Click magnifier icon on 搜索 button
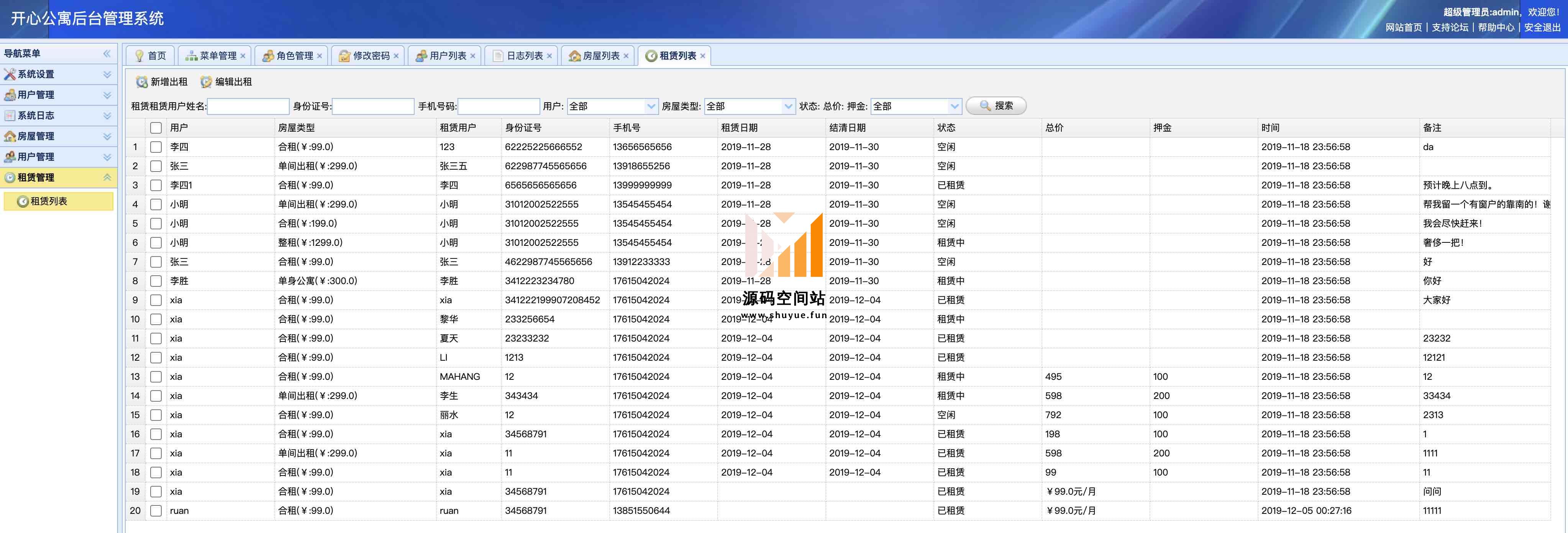The image size is (1568, 533). coord(986,106)
